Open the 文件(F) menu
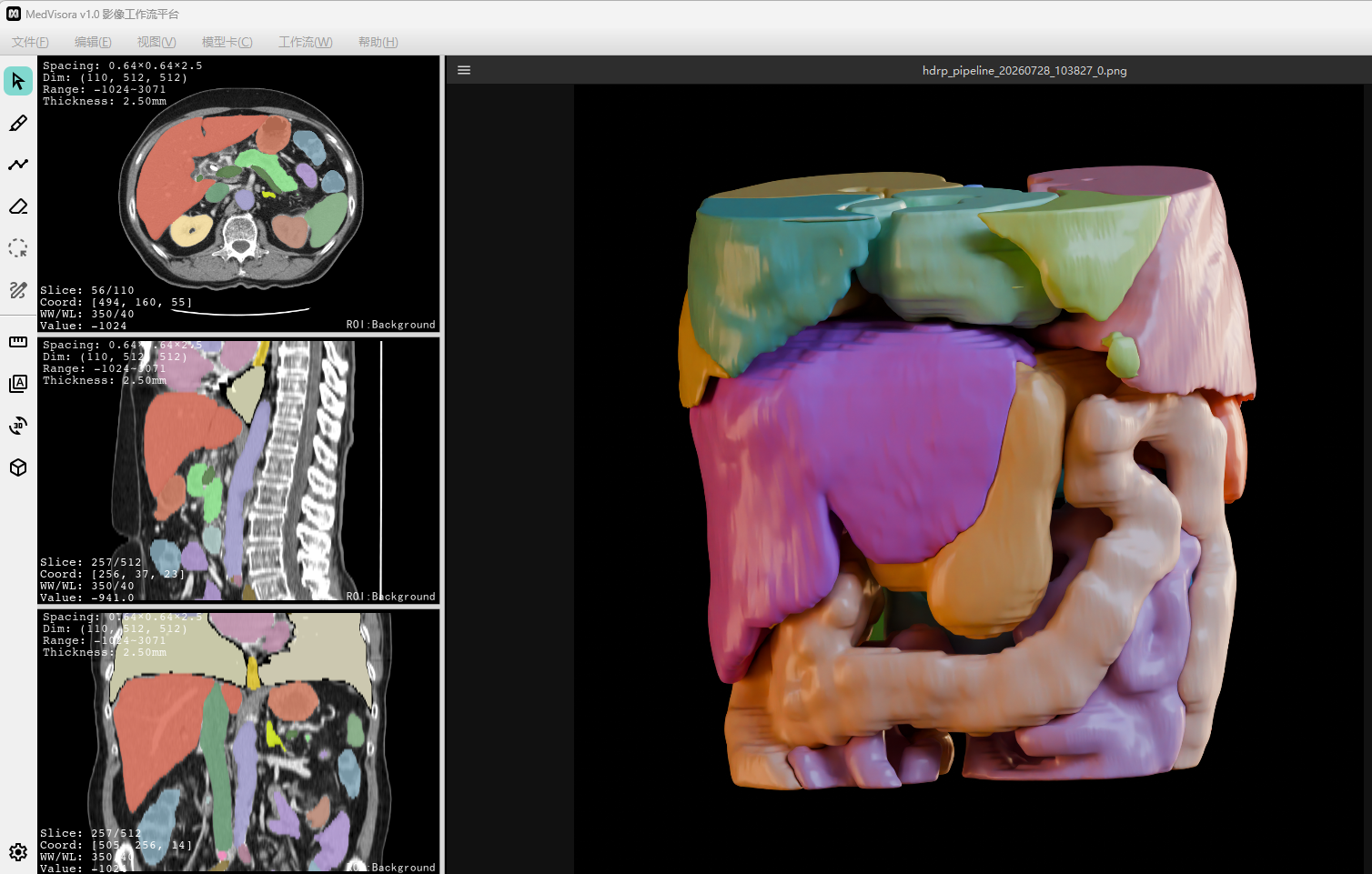The height and width of the screenshot is (874, 1372). click(30, 42)
